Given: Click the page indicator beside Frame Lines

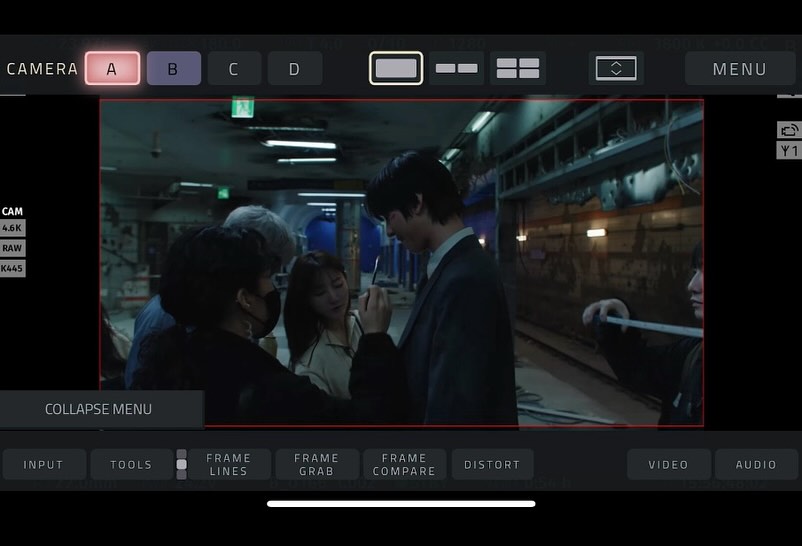Looking at the screenshot, I should [x=181, y=464].
